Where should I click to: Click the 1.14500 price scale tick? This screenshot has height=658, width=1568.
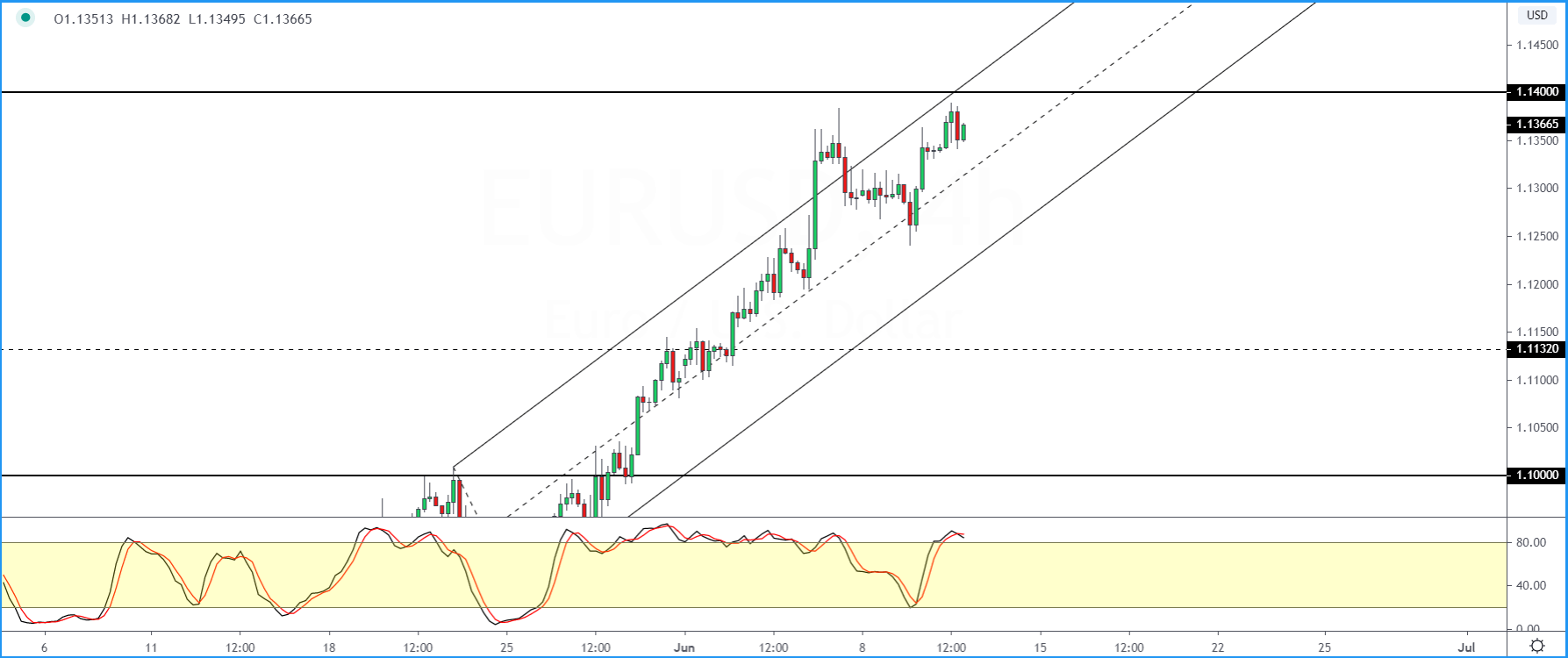(x=1537, y=45)
